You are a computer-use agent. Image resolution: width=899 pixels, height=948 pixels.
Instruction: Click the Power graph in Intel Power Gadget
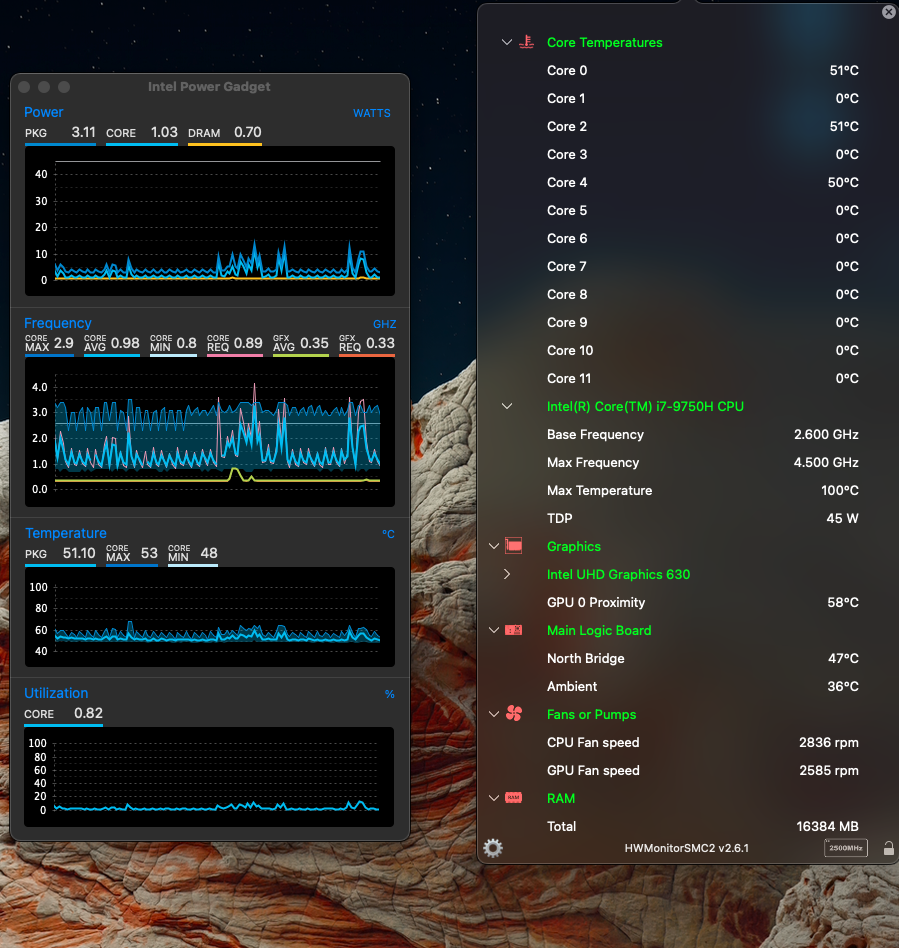pos(210,221)
